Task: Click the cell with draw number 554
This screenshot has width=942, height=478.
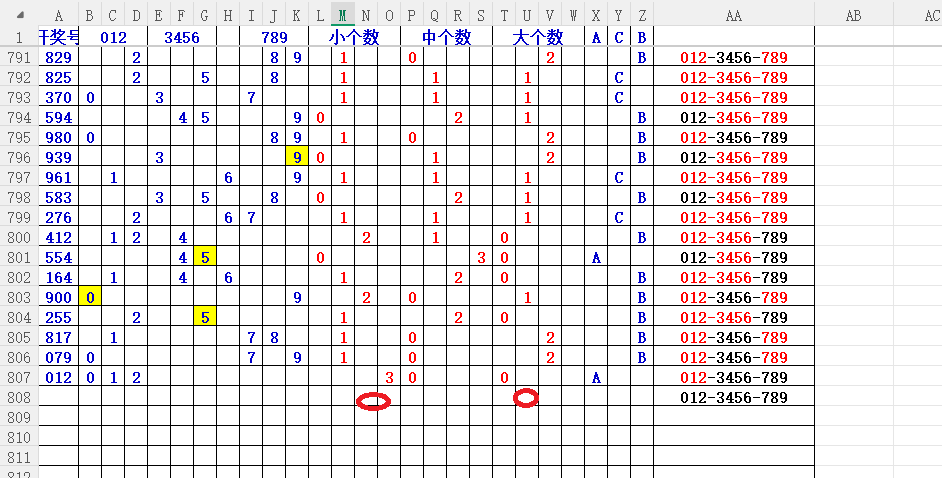Action: (58, 258)
